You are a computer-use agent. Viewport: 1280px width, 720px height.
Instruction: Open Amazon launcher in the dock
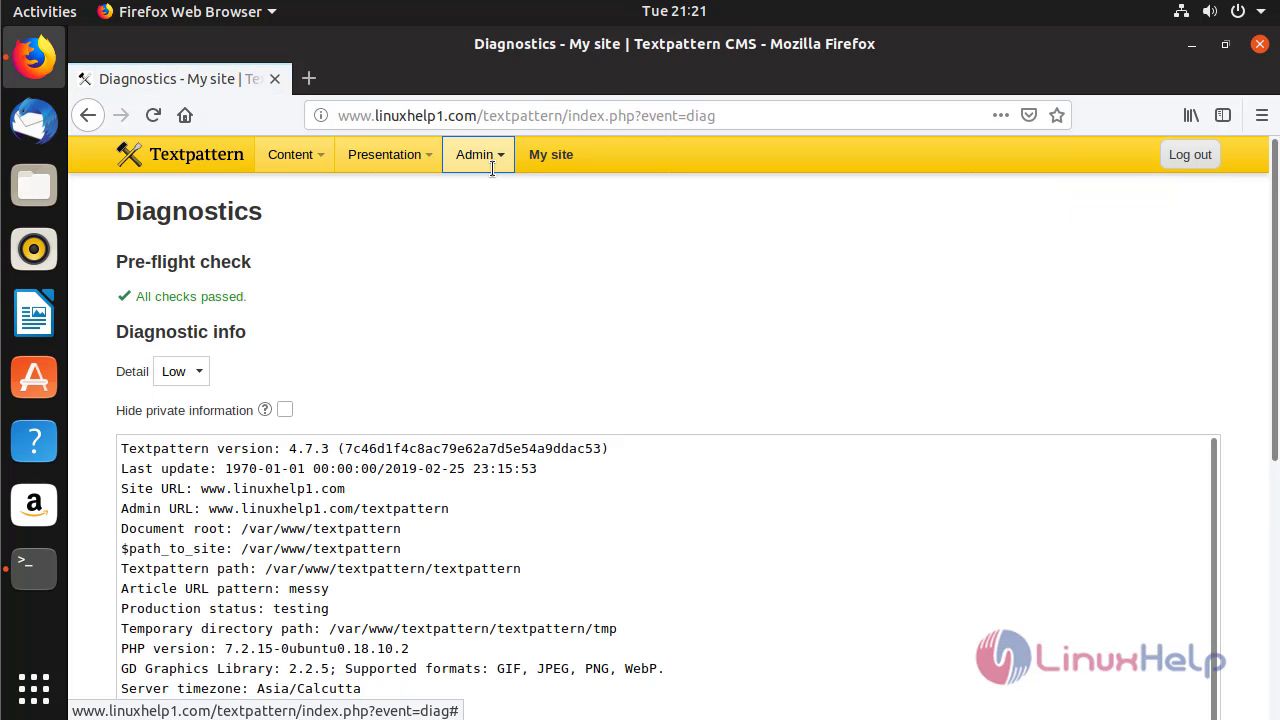[x=34, y=505]
